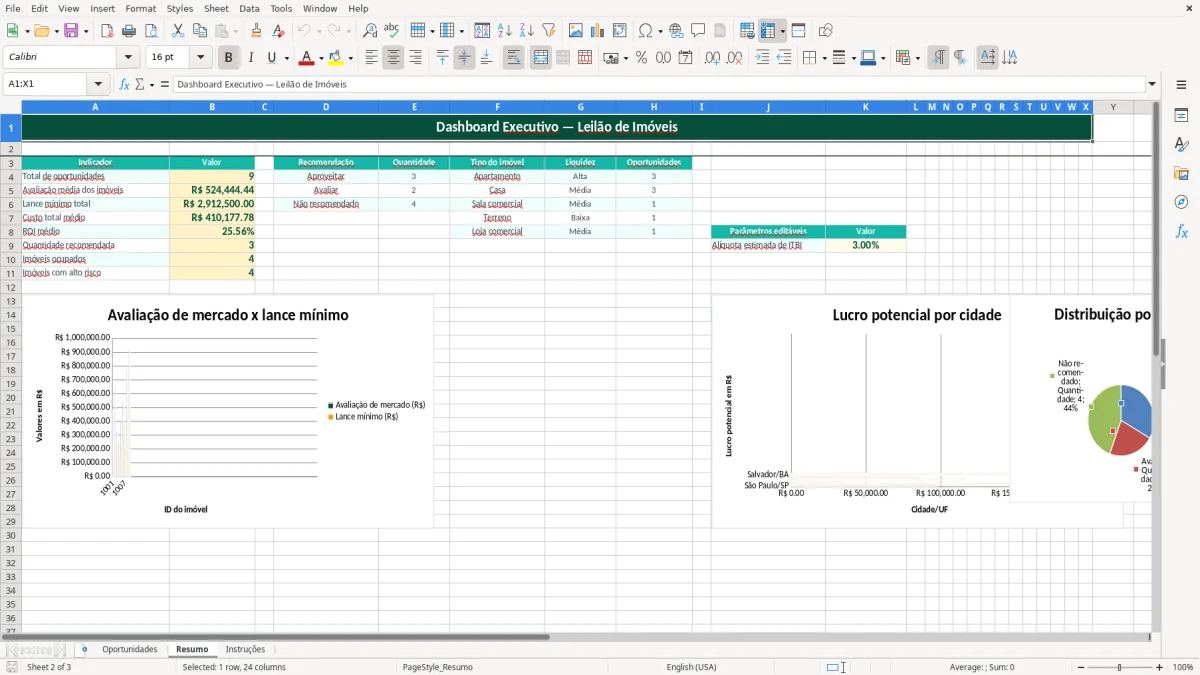The width and height of the screenshot is (1200, 675).
Task: Expand the Calibri font name dropdown
Action: tap(127, 58)
